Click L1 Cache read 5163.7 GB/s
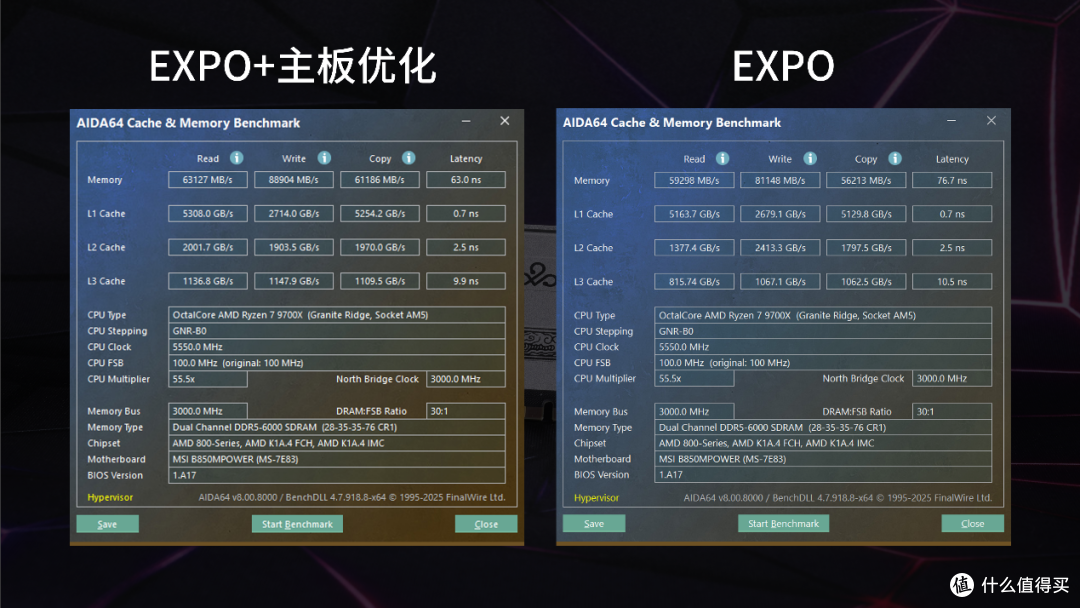 pos(694,214)
